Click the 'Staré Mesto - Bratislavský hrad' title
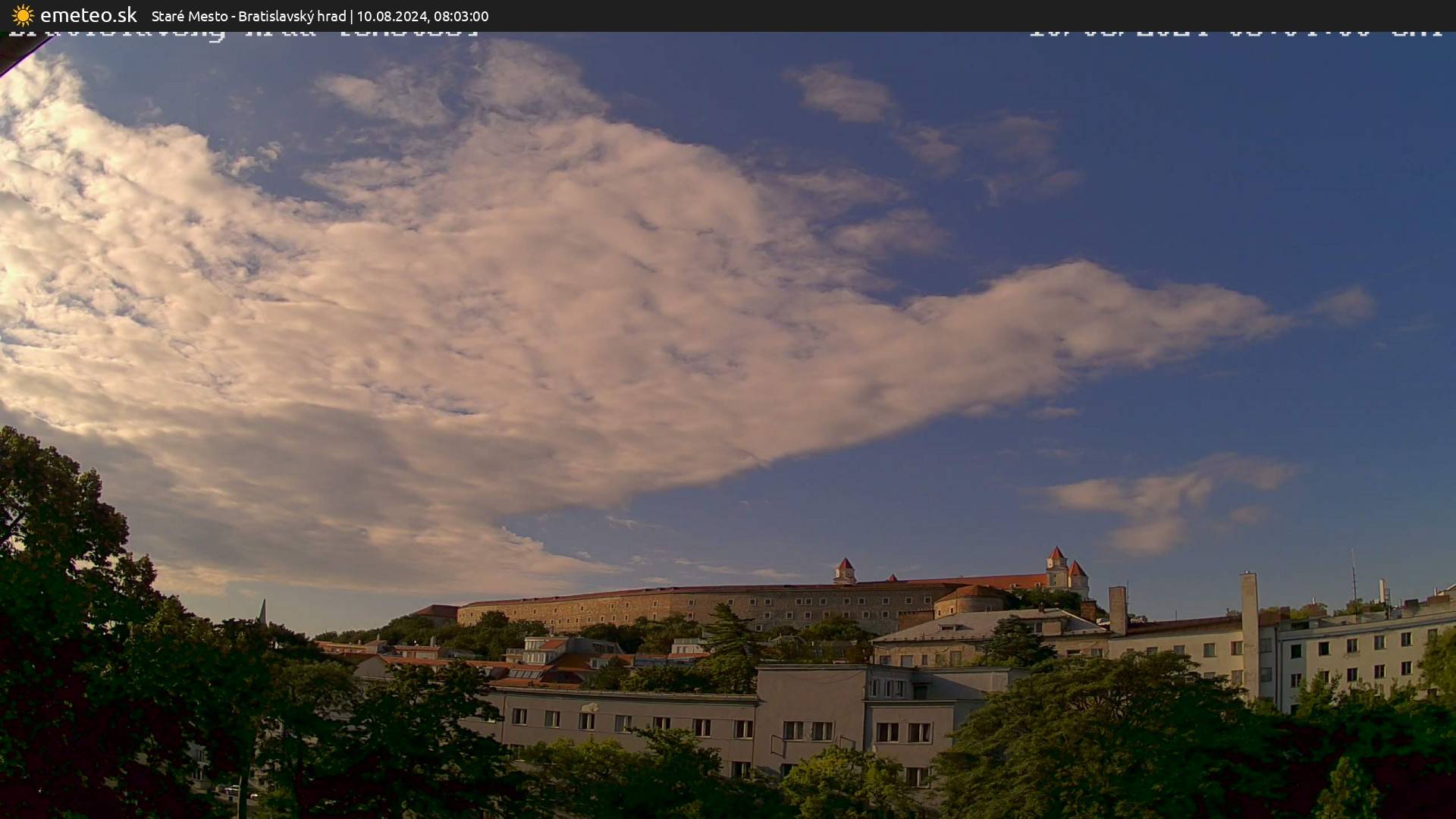 click(248, 16)
